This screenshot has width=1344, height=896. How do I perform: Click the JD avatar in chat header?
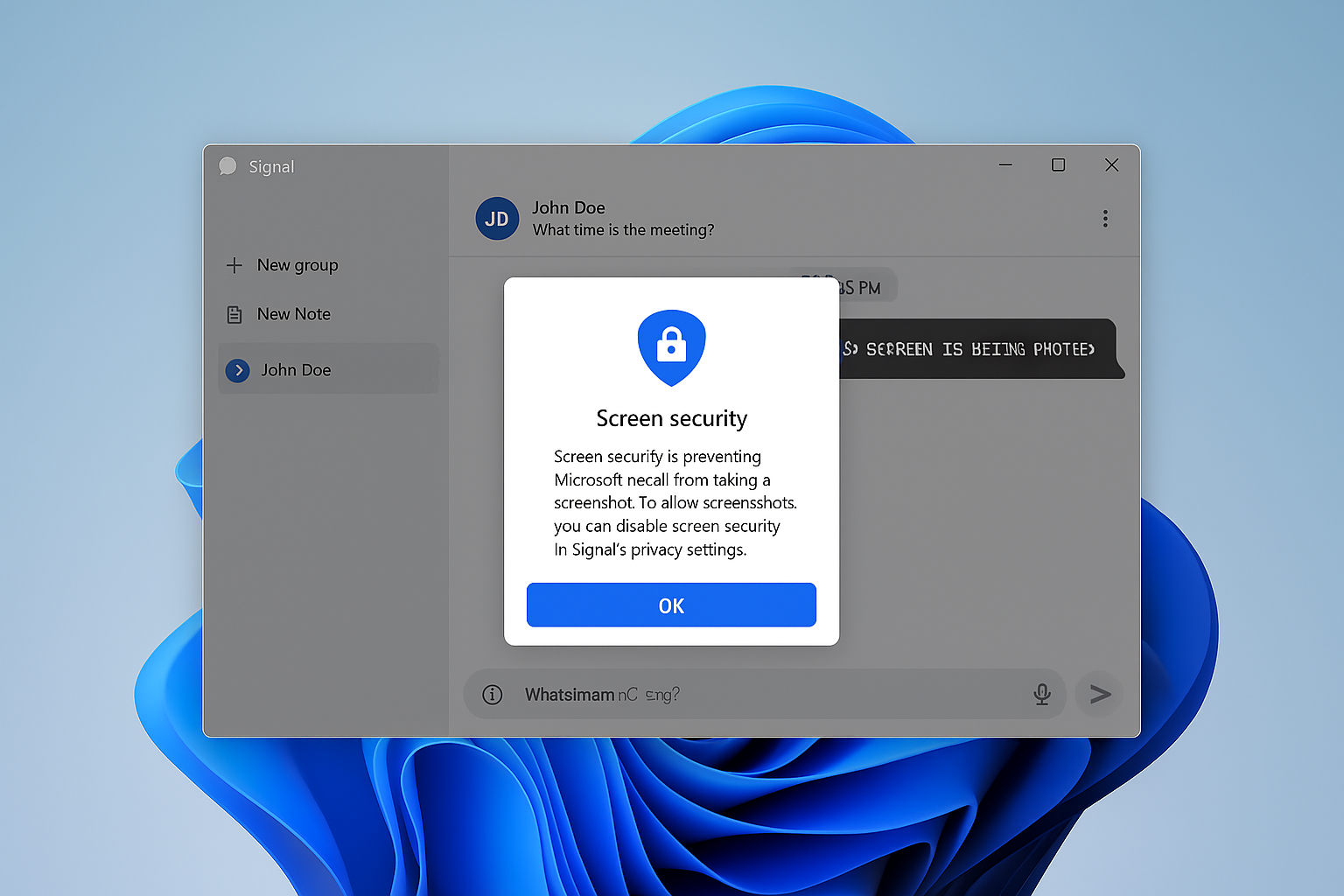pyautogui.click(x=497, y=219)
